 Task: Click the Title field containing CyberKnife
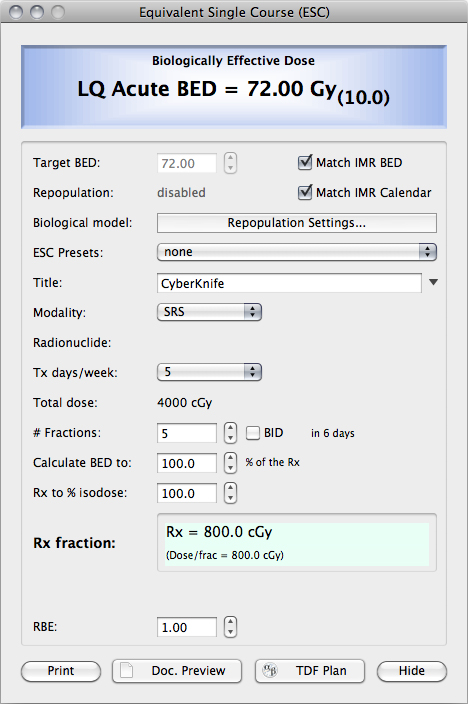[289, 283]
